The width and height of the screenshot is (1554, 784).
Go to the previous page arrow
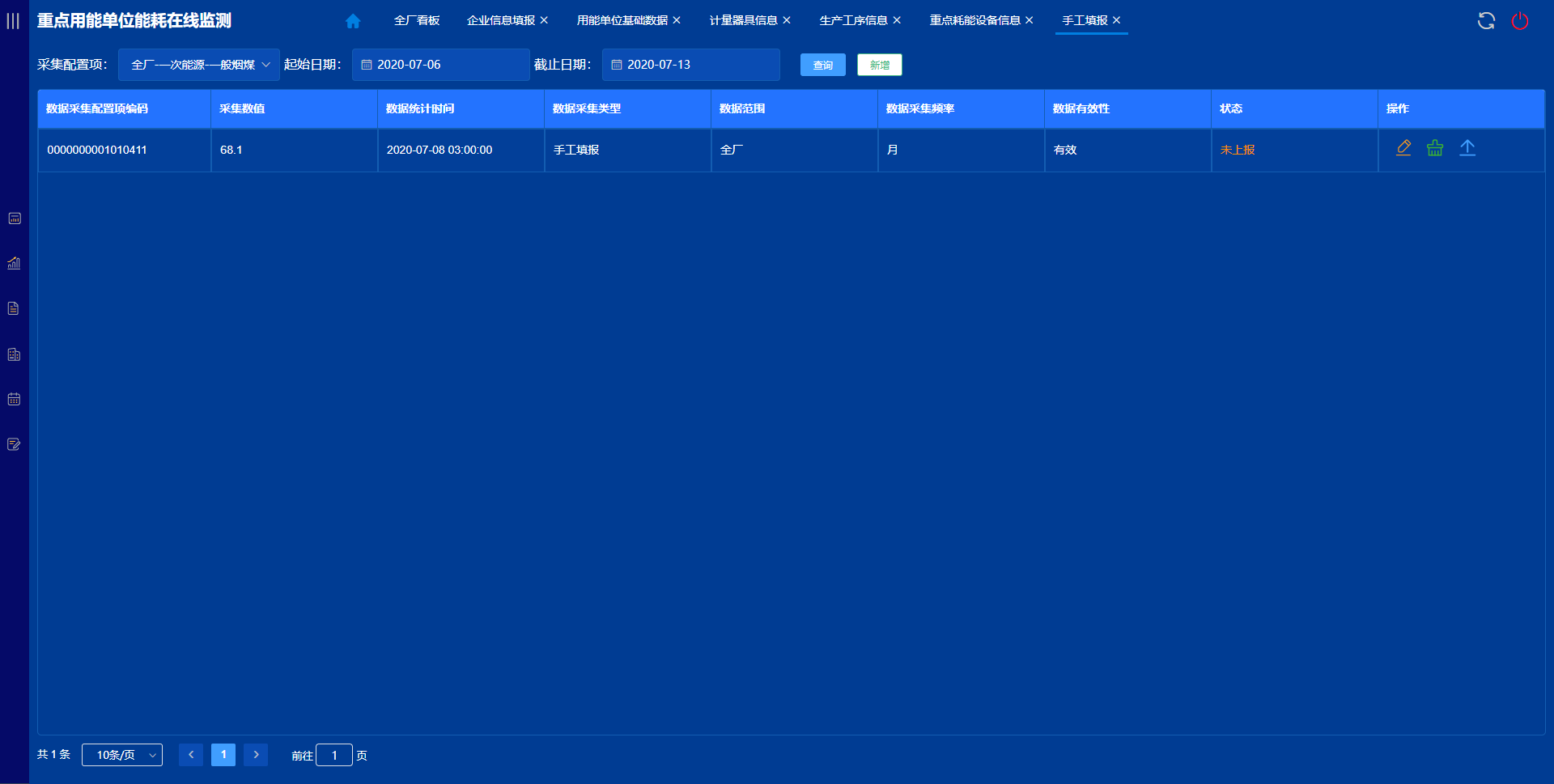[191, 755]
